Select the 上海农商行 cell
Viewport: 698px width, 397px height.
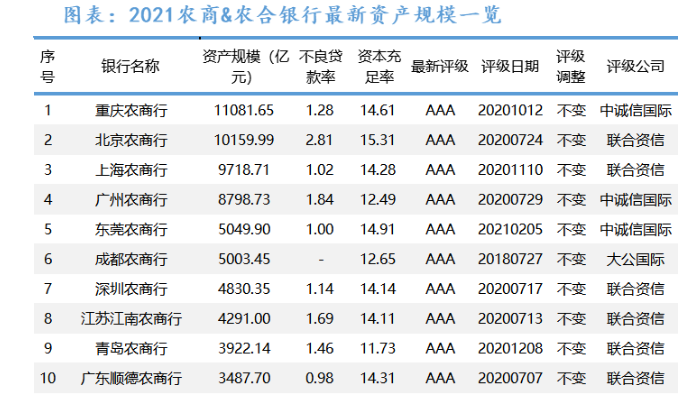131,170
